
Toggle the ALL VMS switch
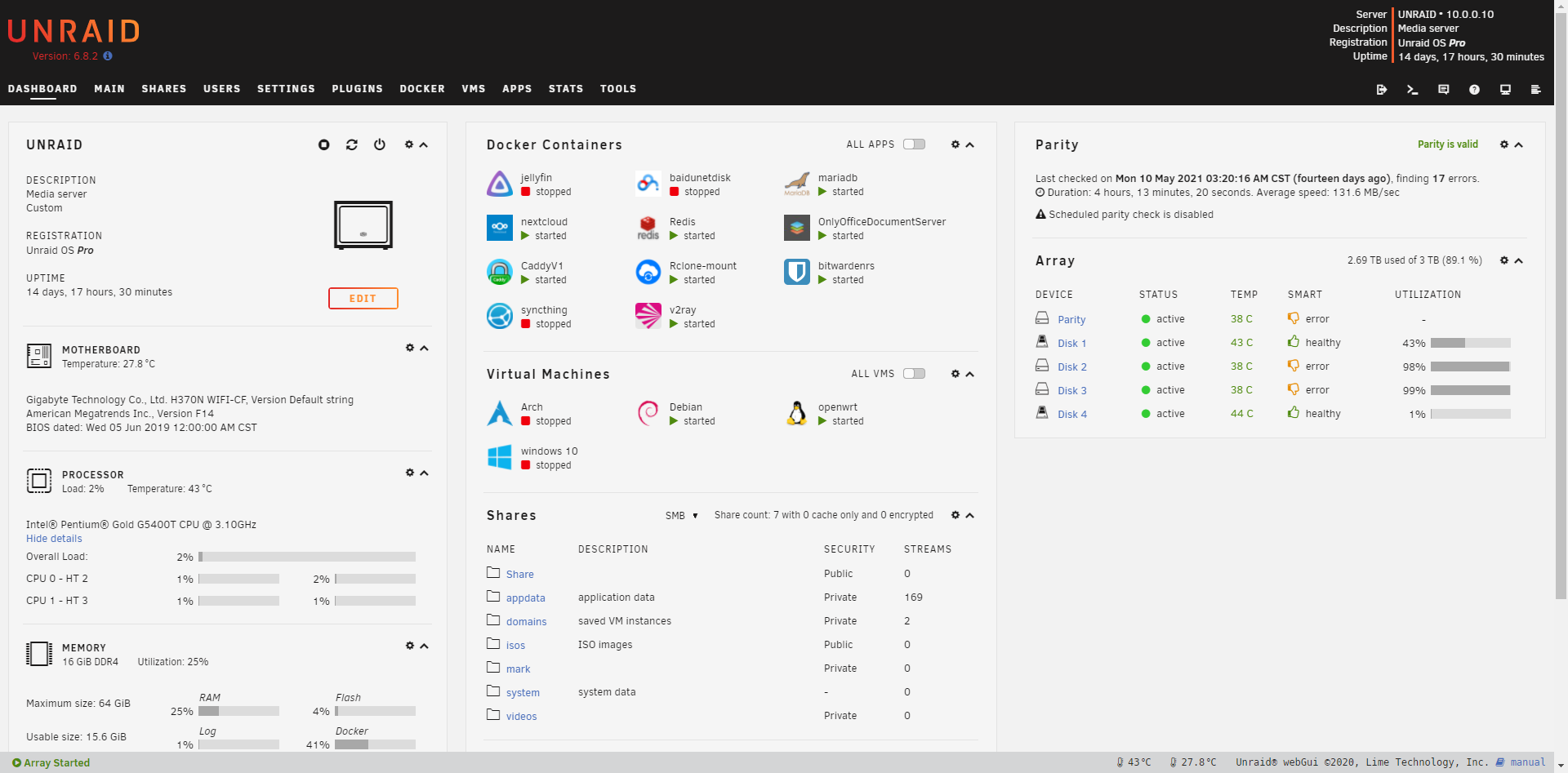(914, 374)
